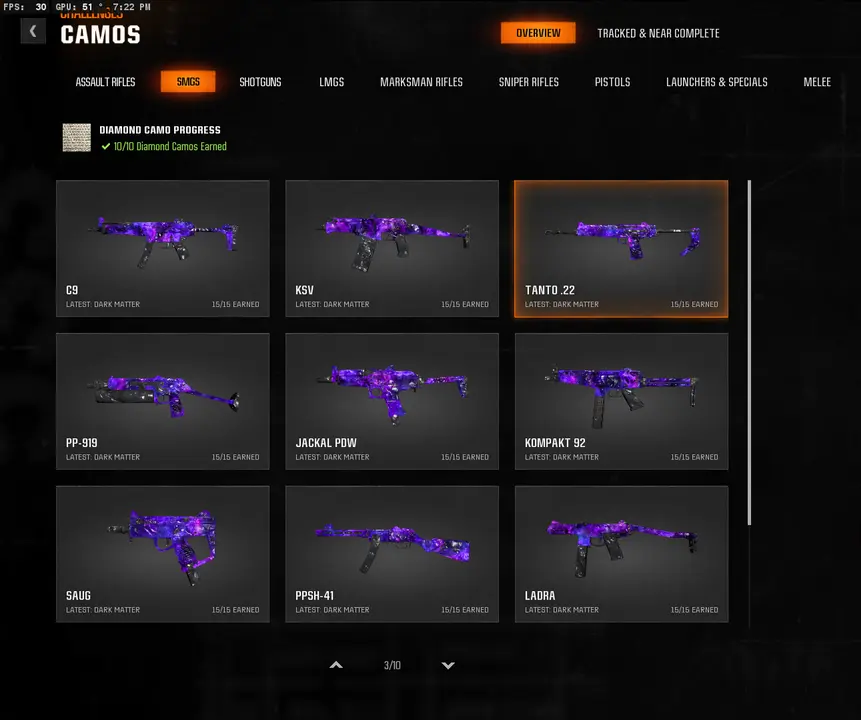Select the PPSH-41 weapon card
This screenshot has height=720, width=861.
[x=392, y=554]
